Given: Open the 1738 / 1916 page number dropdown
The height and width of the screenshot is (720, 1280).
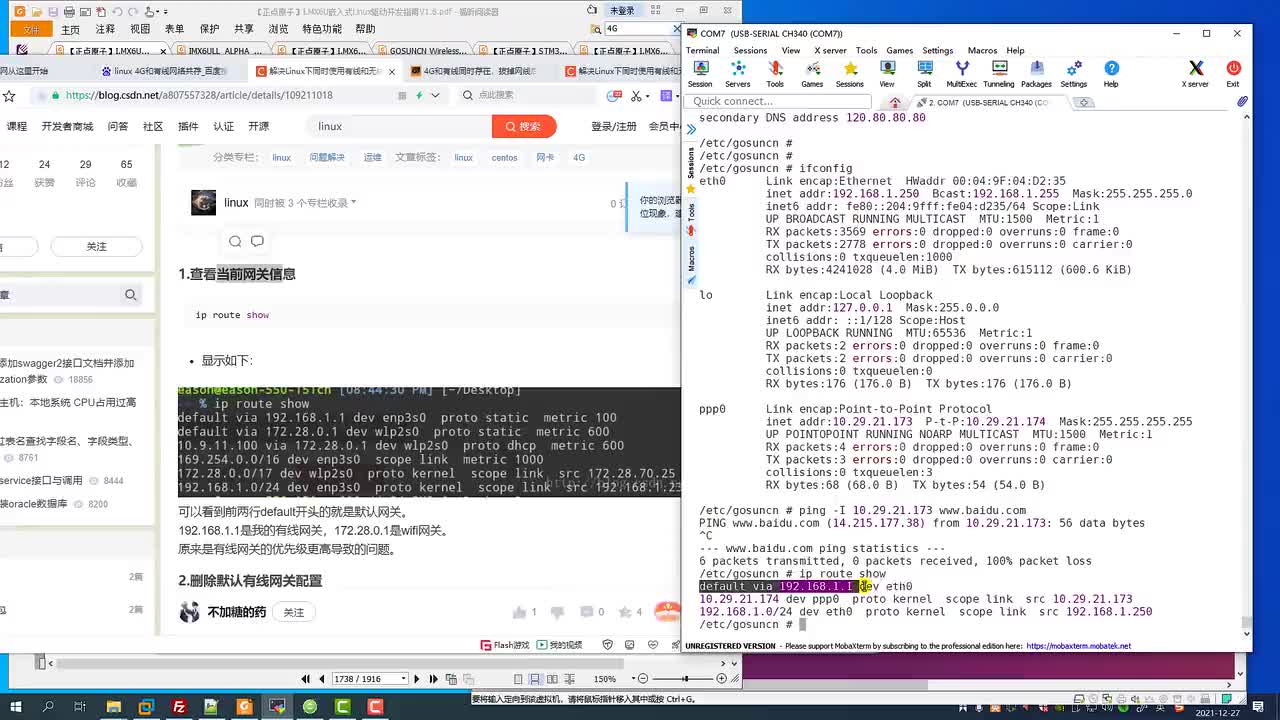Looking at the screenshot, I should click(x=403, y=679).
